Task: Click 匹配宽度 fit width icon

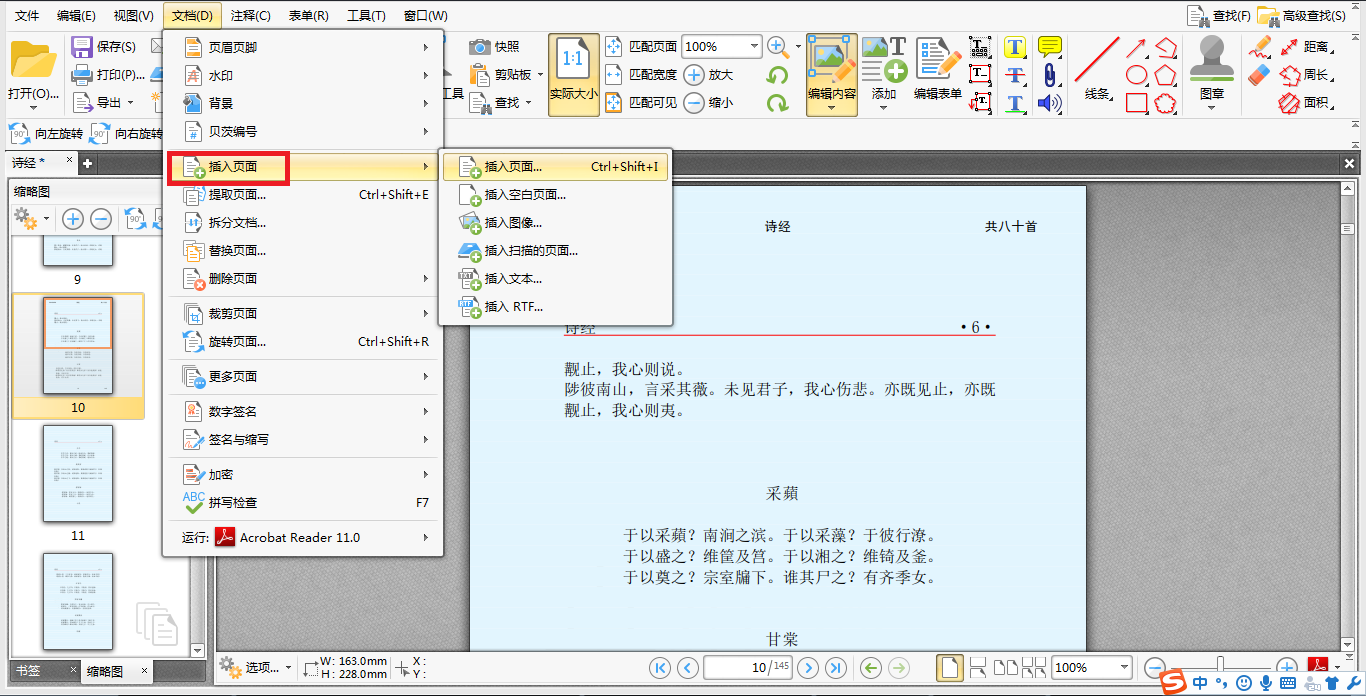Action: point(615,74)
